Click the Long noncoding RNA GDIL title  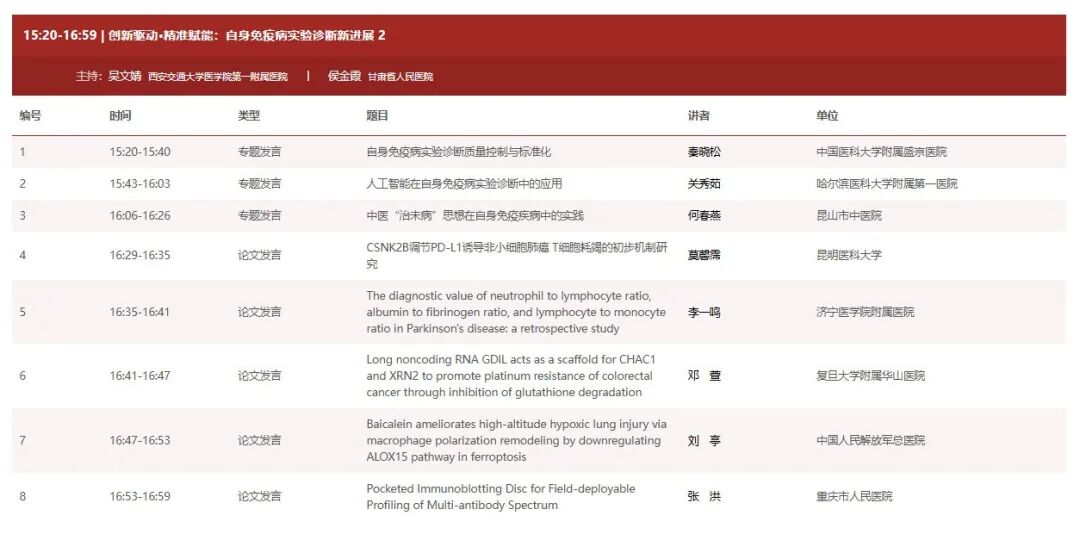pos(509,376)
